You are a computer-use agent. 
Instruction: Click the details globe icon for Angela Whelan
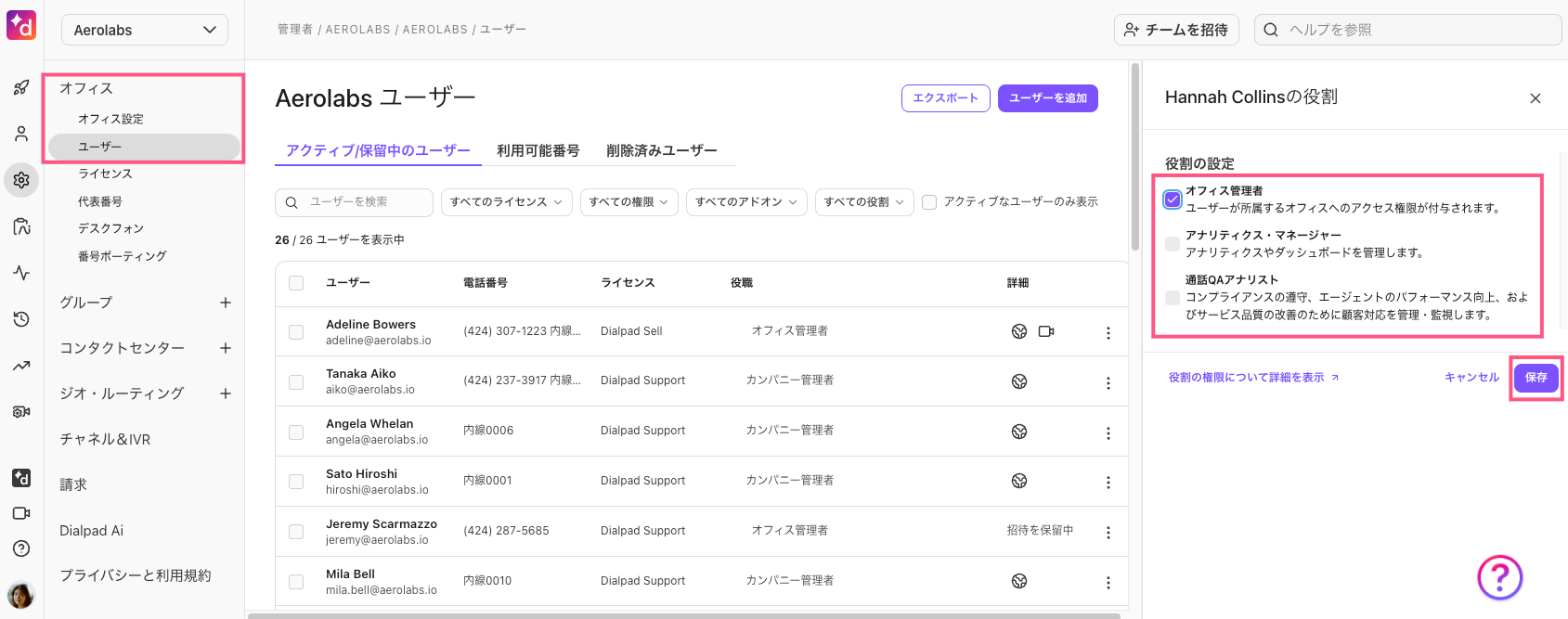[x=1019, y=432]
